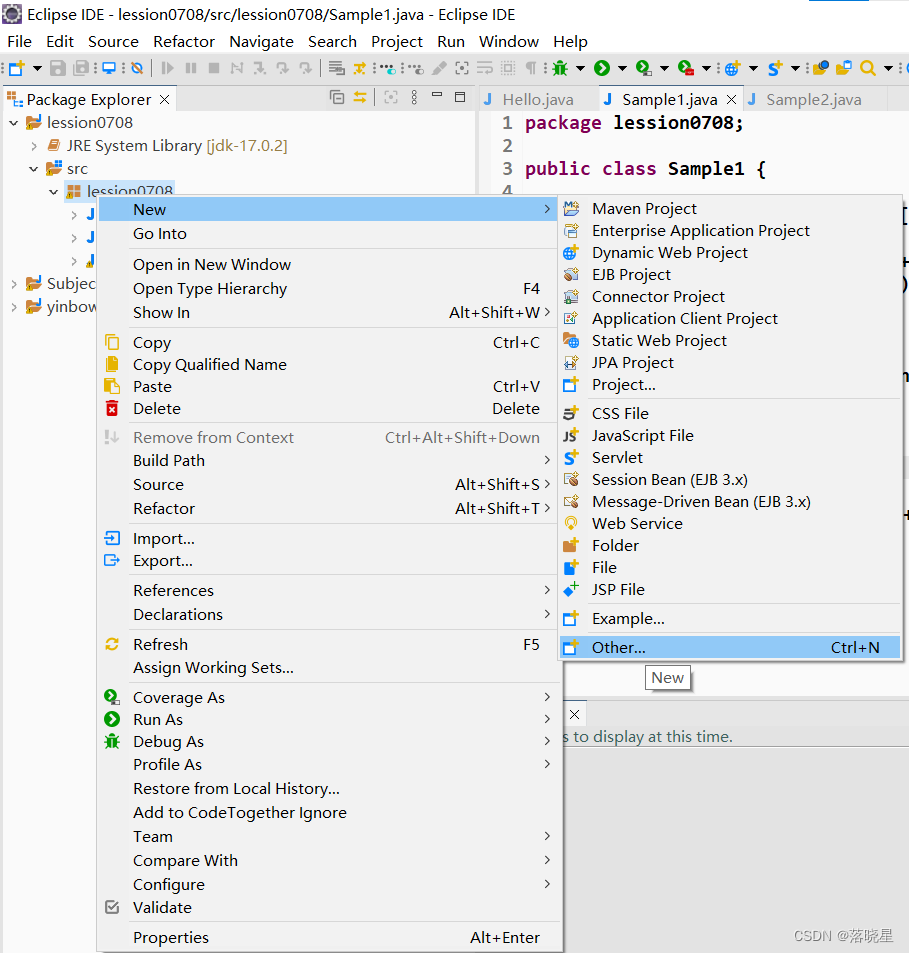Choose JavaScript File in New submenu
909x953 pixels.
coord(729,436)
